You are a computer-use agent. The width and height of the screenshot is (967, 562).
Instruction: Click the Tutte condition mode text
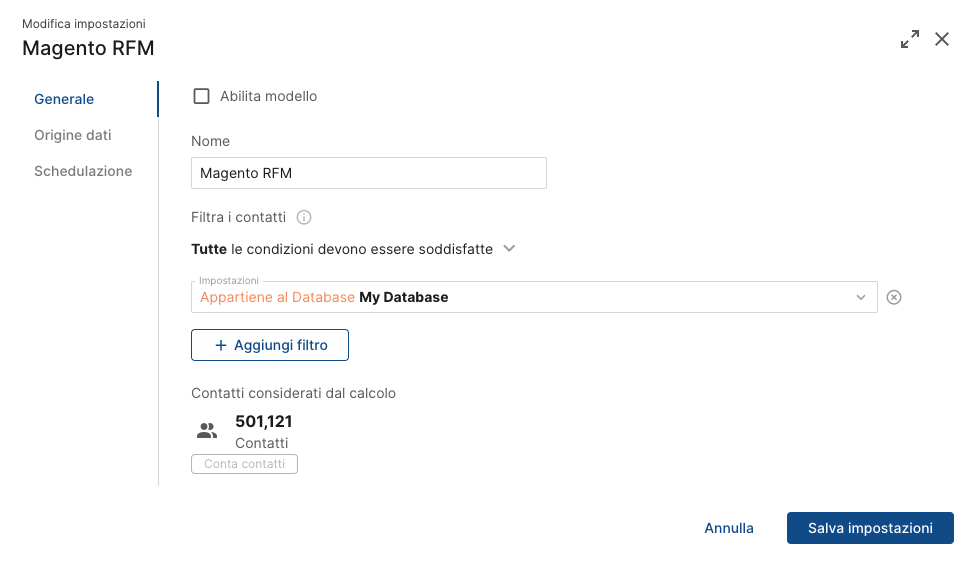209,249
